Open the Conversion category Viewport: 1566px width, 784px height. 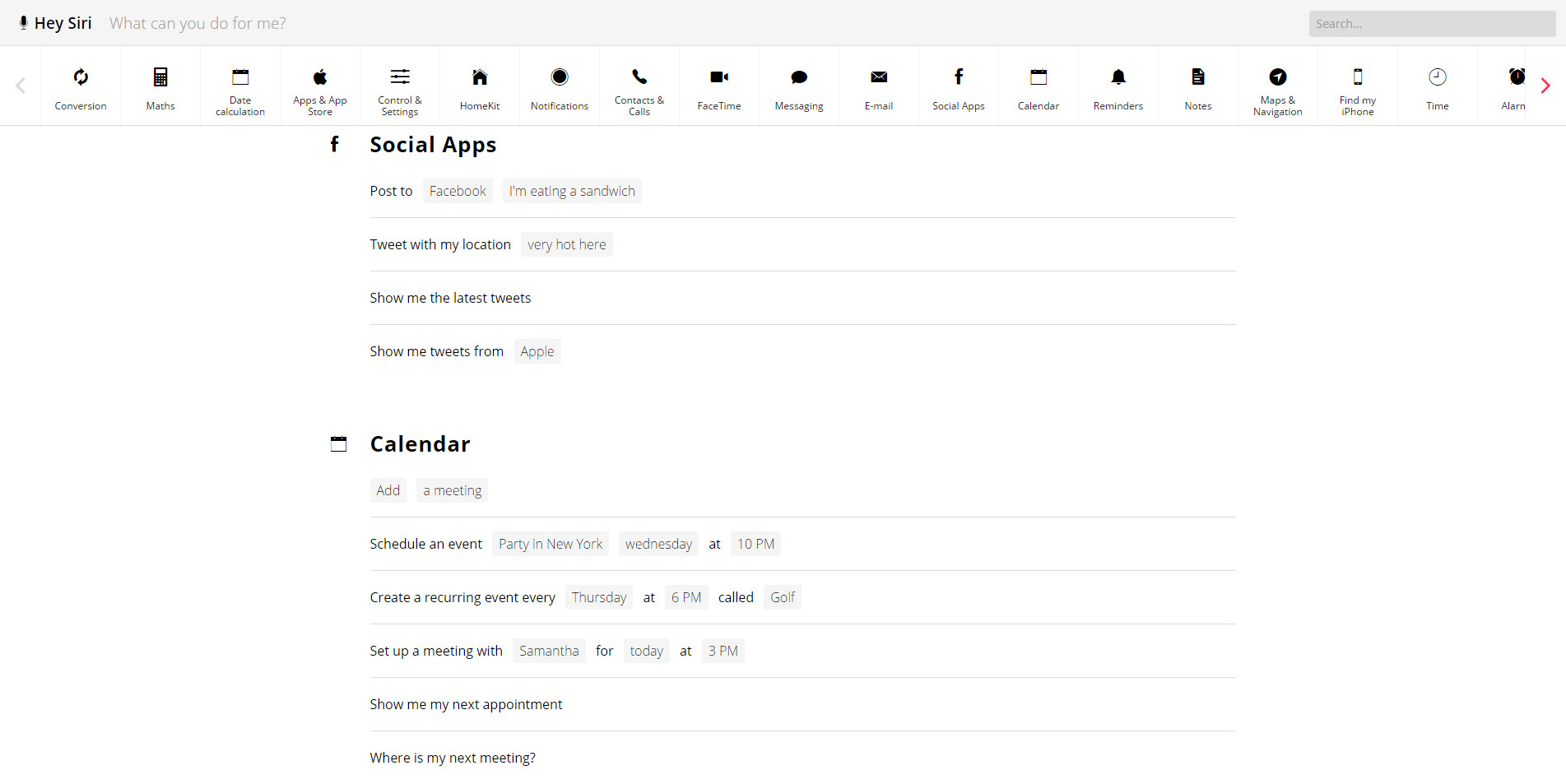tap(81, 86)
